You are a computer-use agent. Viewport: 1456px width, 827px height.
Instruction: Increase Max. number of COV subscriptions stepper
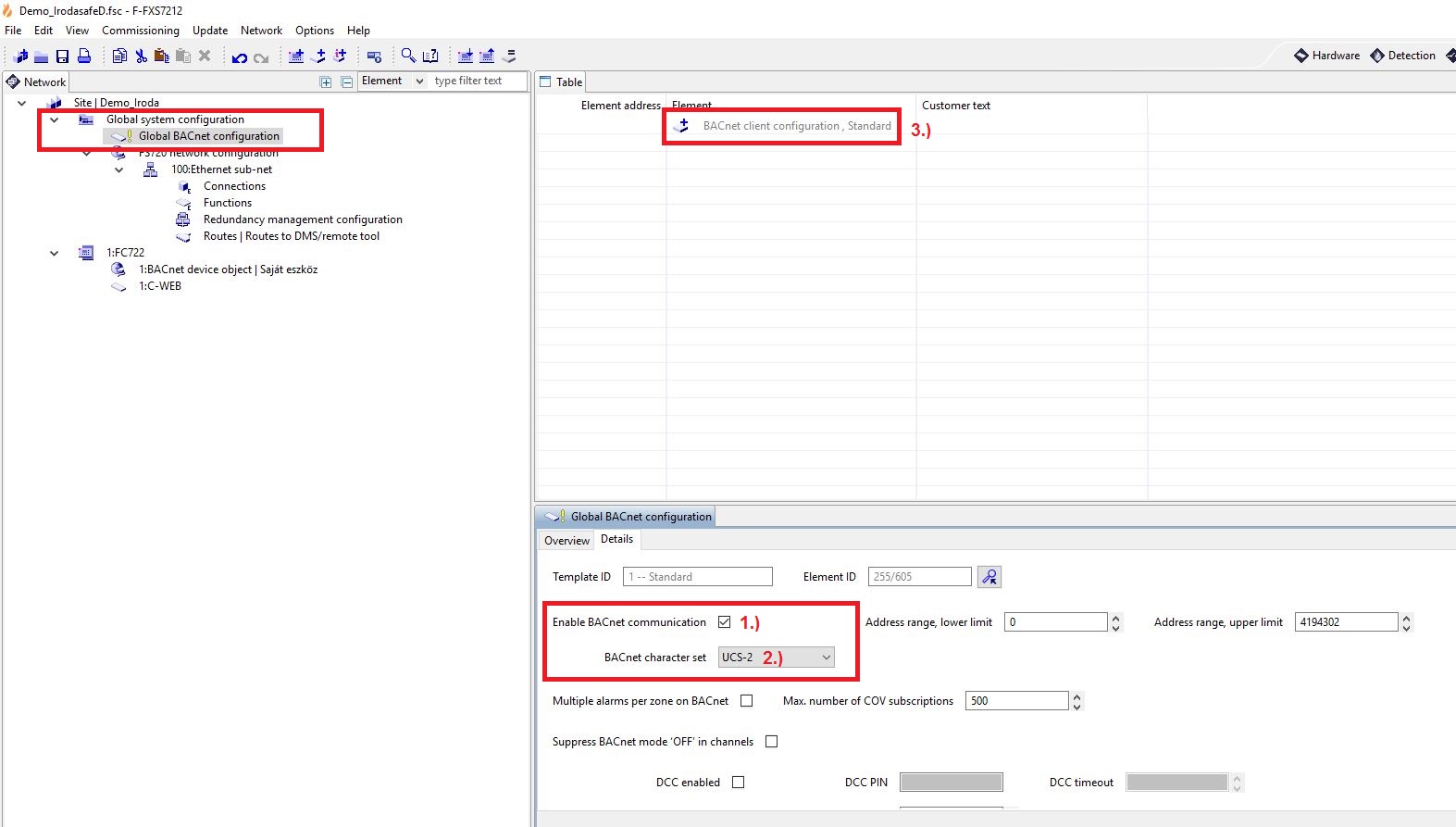[x=1076, y=696]
